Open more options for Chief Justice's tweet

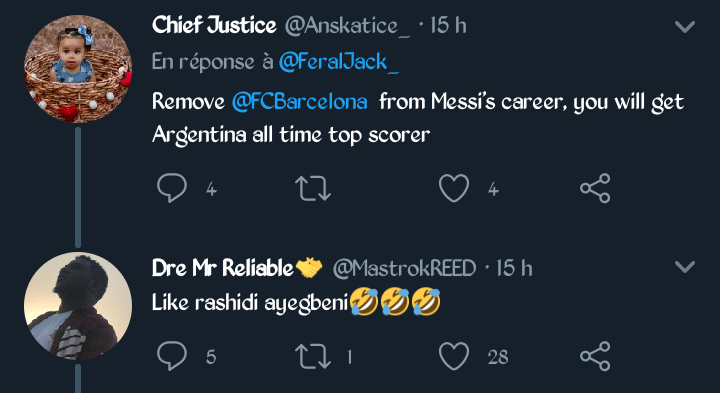click(x=685, y=27)
